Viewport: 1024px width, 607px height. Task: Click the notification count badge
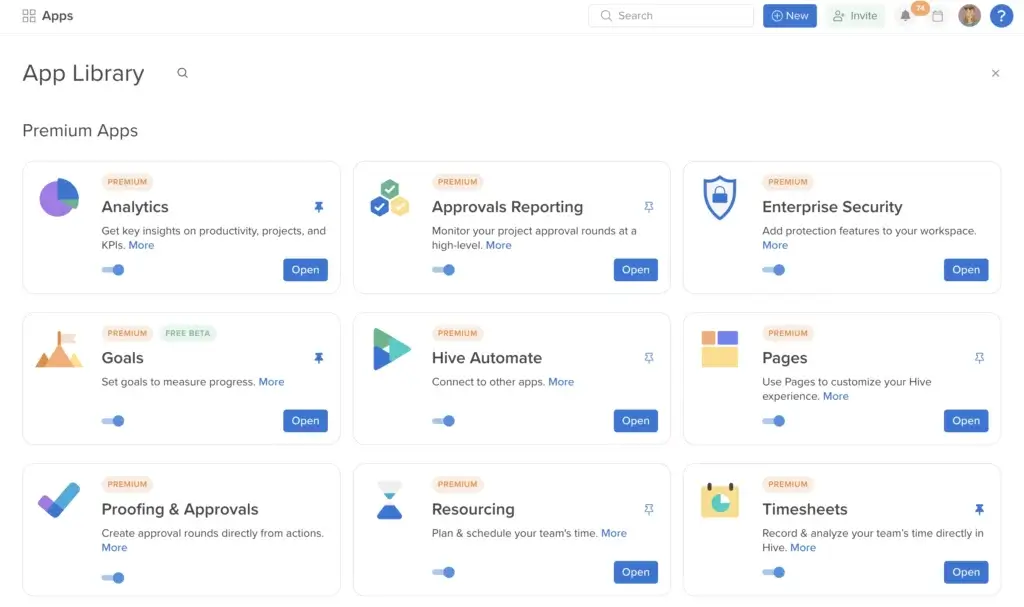tap(920, 8)
